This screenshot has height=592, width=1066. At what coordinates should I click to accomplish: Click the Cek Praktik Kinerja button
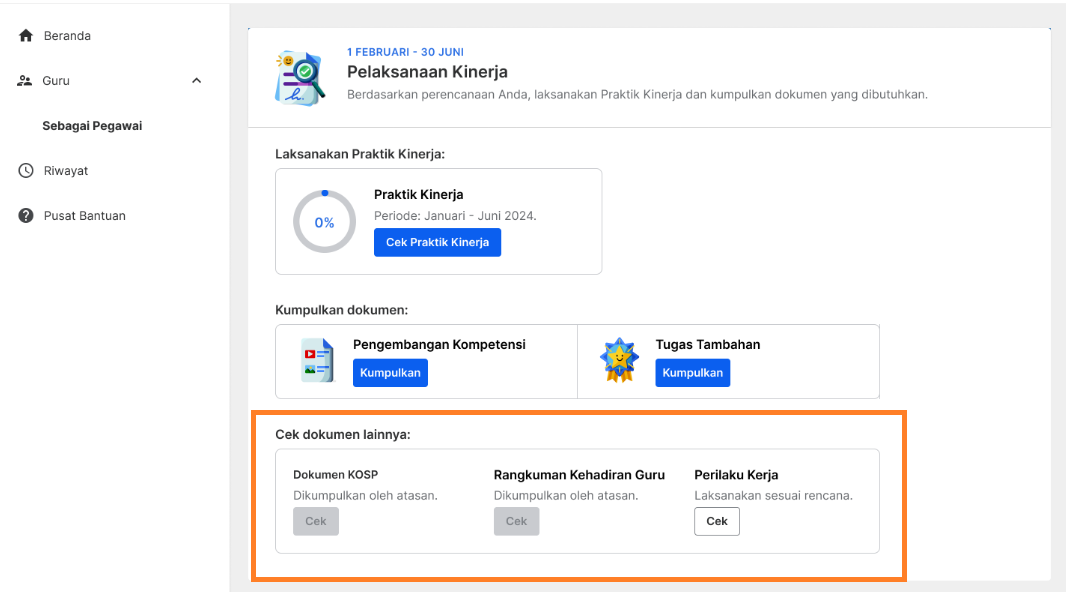coord(437,243)
